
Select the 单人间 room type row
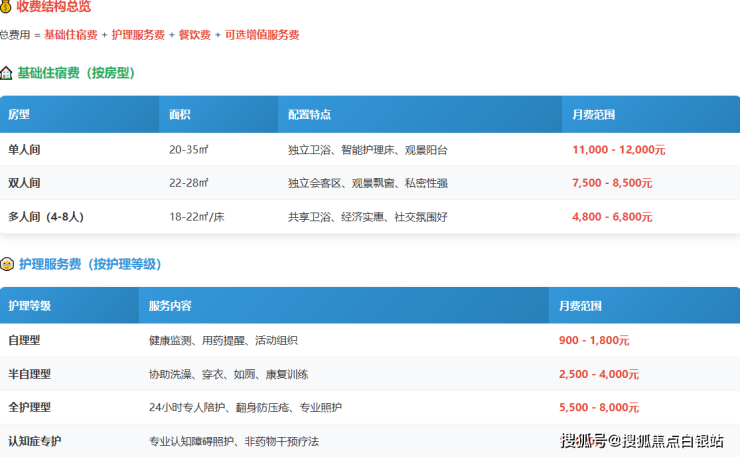(24, 150)
